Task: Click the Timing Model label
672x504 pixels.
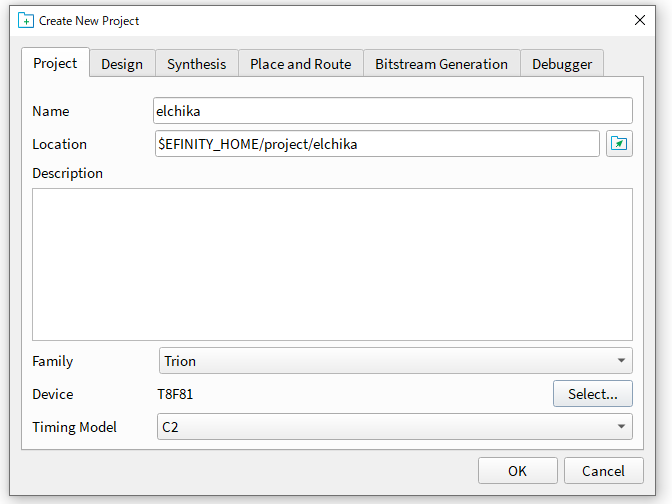Action: 74,427
